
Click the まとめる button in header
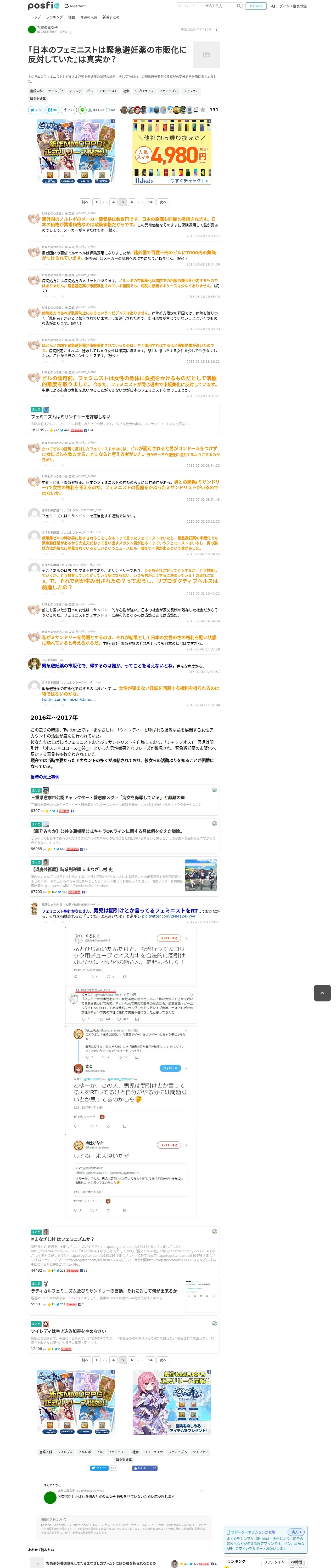click(256, 6)
